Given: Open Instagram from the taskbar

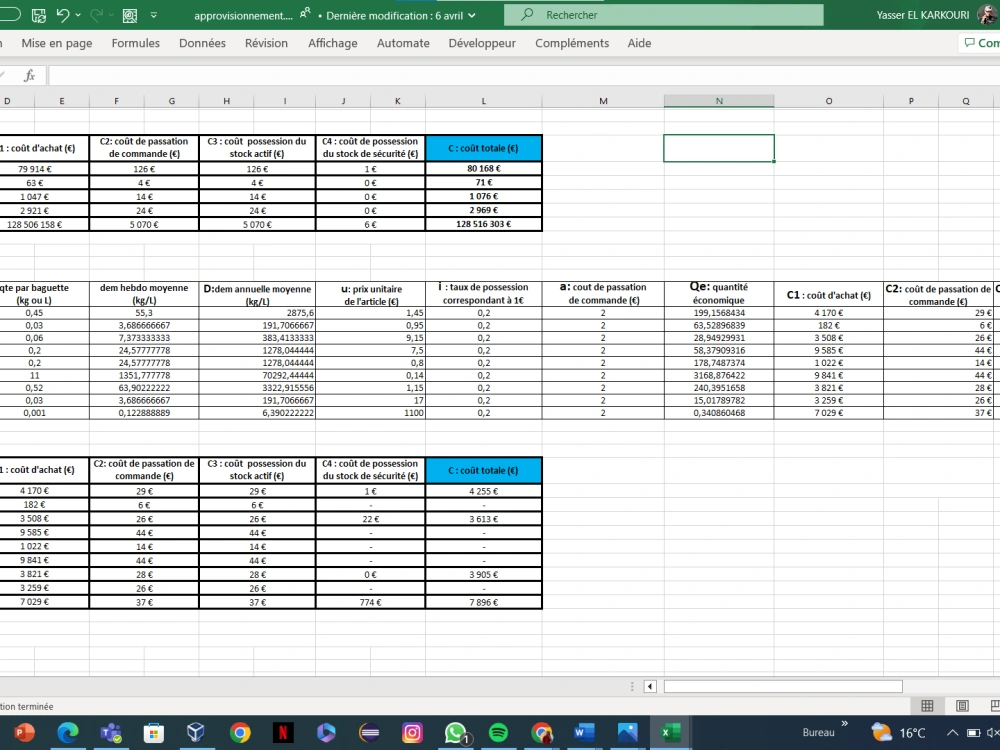Looking at the screenshot, I should [x=412, y=733].
